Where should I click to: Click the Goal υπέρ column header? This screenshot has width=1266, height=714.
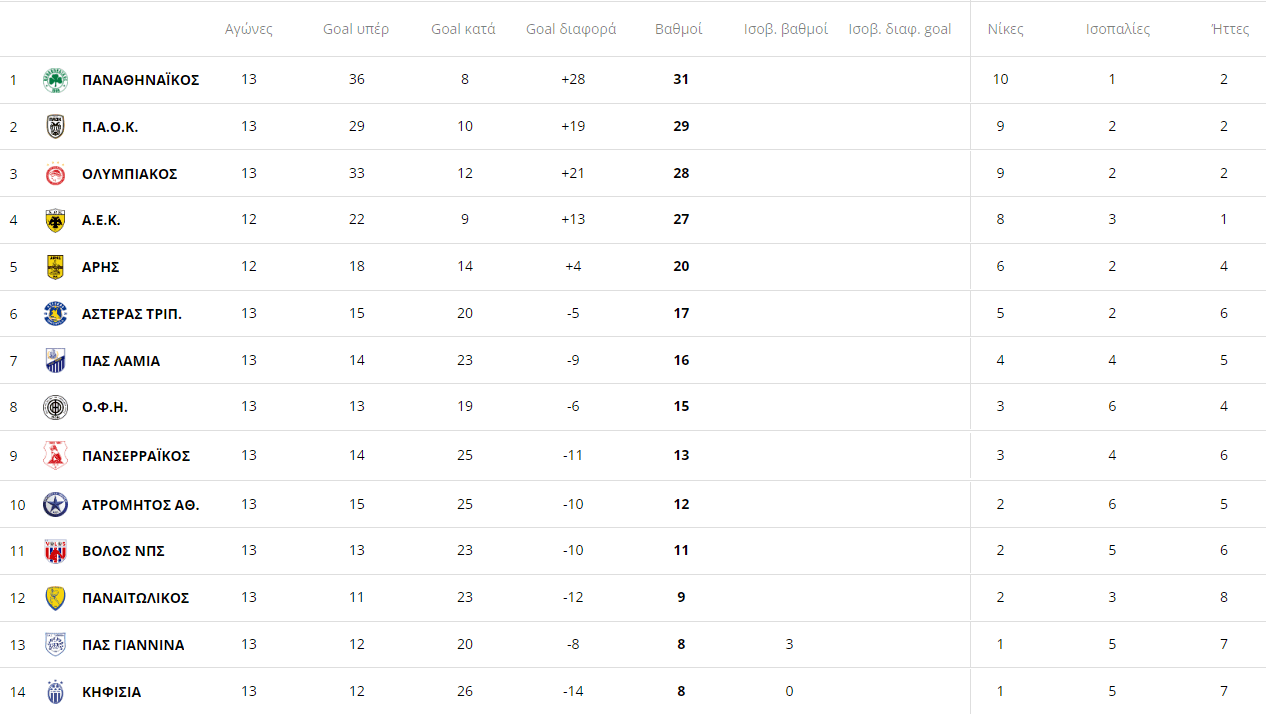point(356,29)
